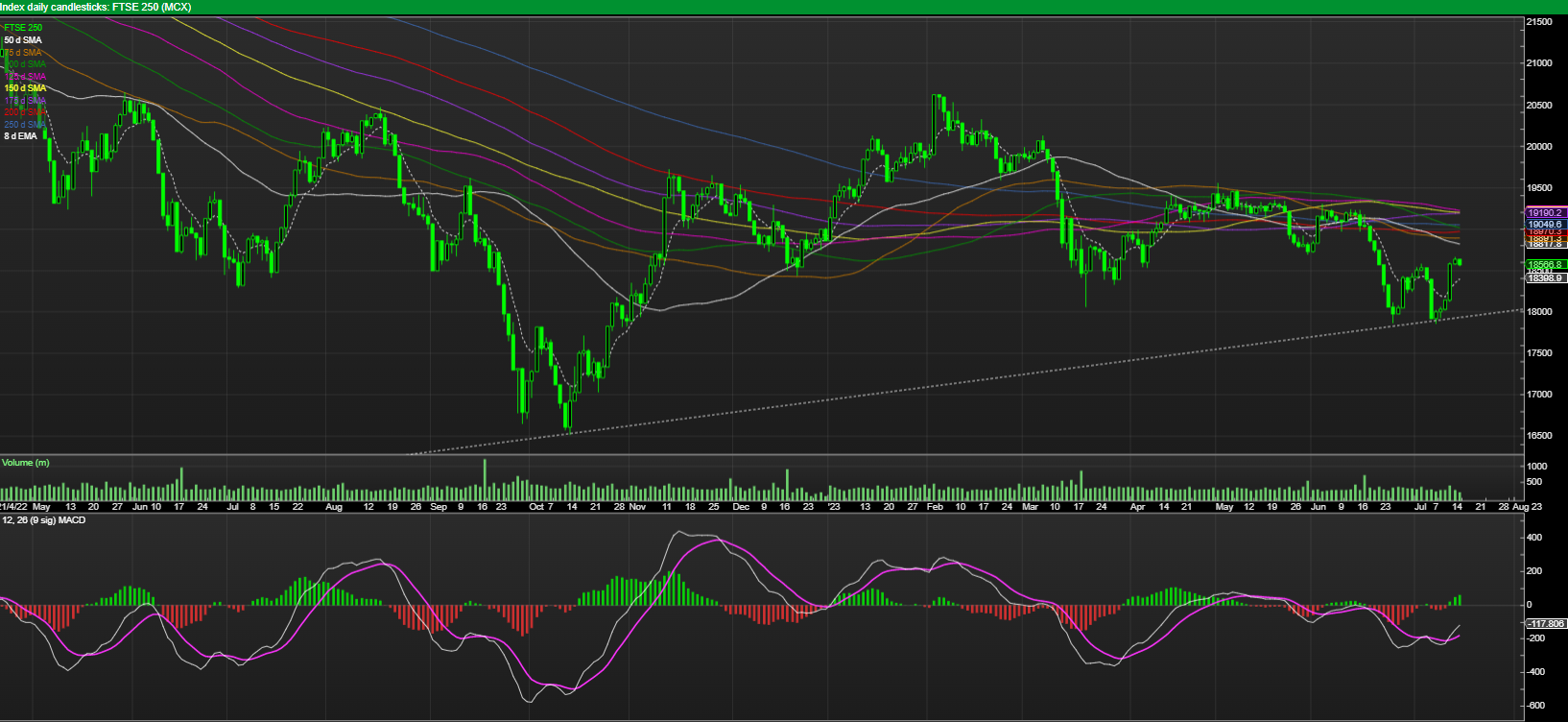
Task: Click the chart title FTSE 250 (MCX) bar
Action: coord(96,7)
